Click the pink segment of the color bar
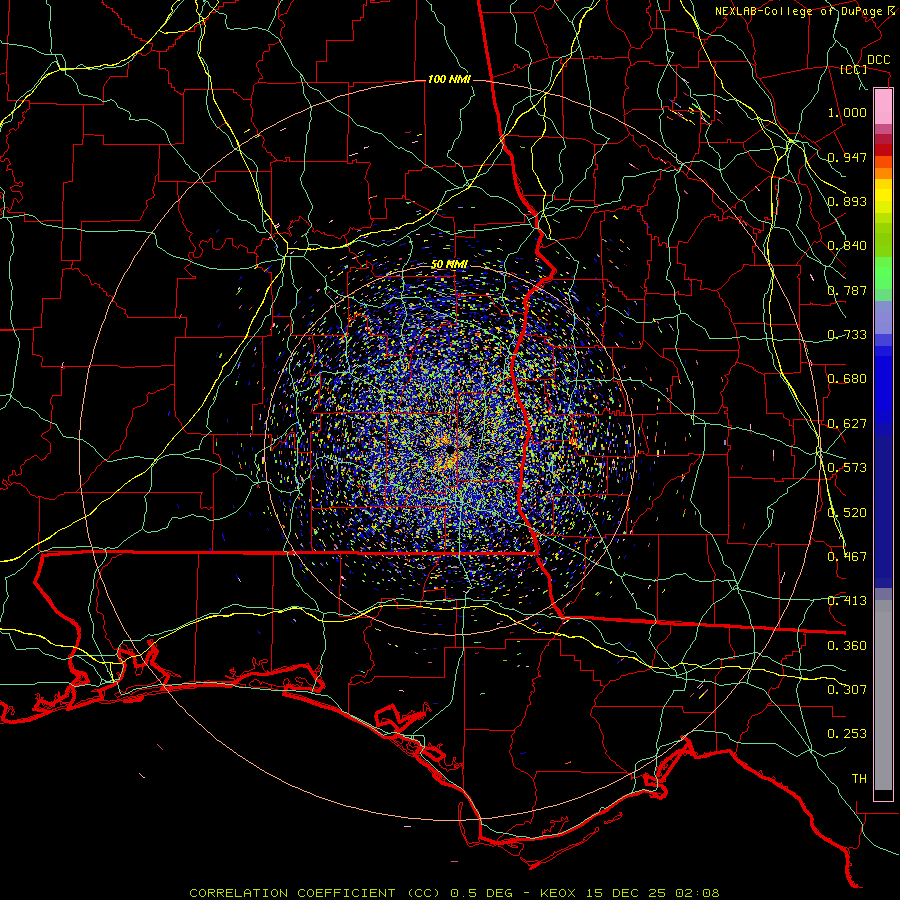This screenshot has width=900, height=900. point(883,106)
